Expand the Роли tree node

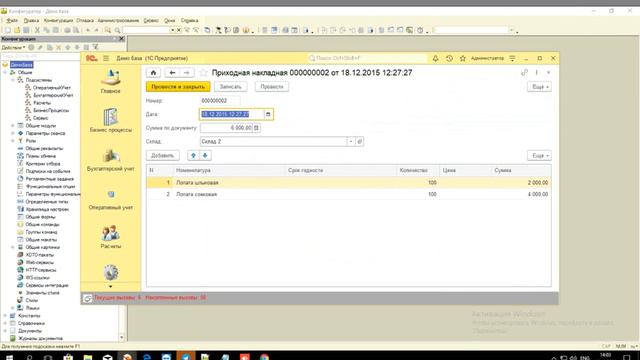click(x=13, y=141)
